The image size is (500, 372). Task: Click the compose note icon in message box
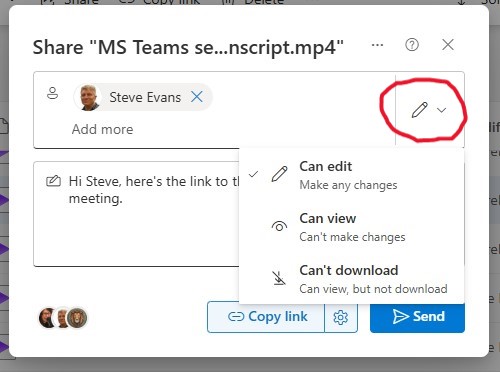pyautogui.click(x=53, y=181)
